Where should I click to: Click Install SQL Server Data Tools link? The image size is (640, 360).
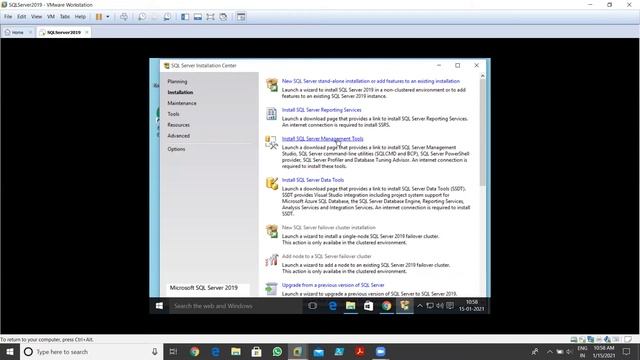coord(313,180)
